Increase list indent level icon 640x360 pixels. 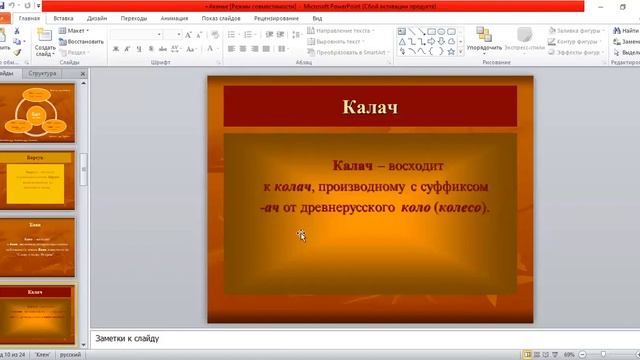click(280, 35)
